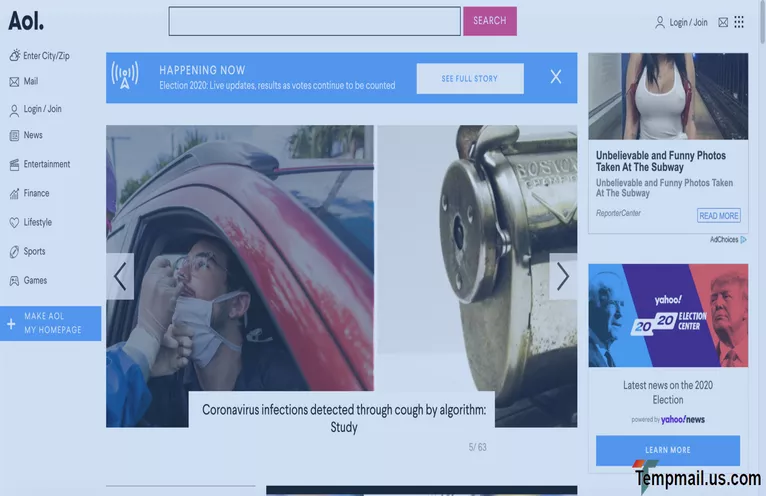Advance to the next slideshow story
Image resolution: width=766 pixels, height=496 pixels.
(x=563, y=276)
